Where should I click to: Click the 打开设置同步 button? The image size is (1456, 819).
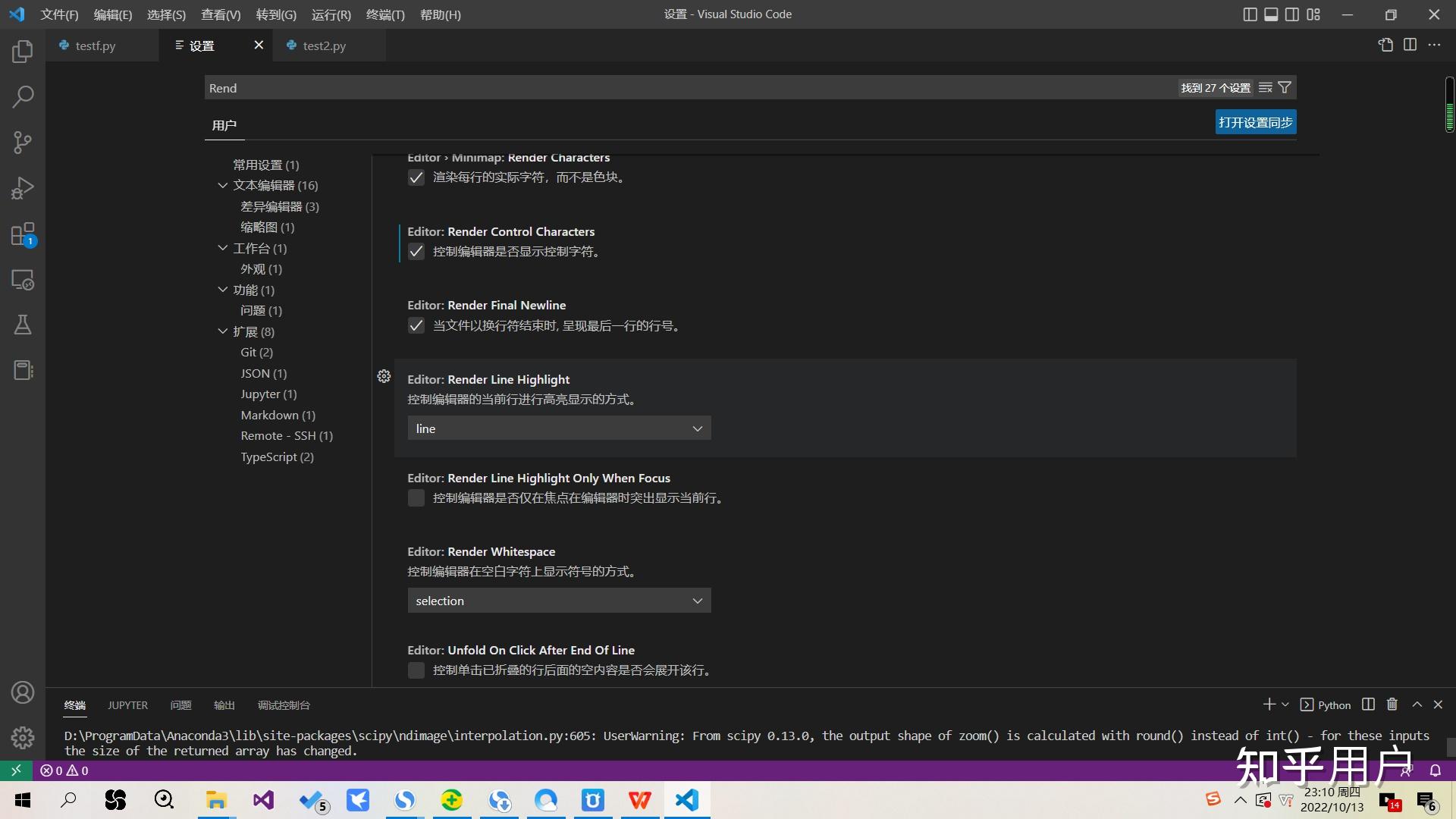pos(1255,121)
